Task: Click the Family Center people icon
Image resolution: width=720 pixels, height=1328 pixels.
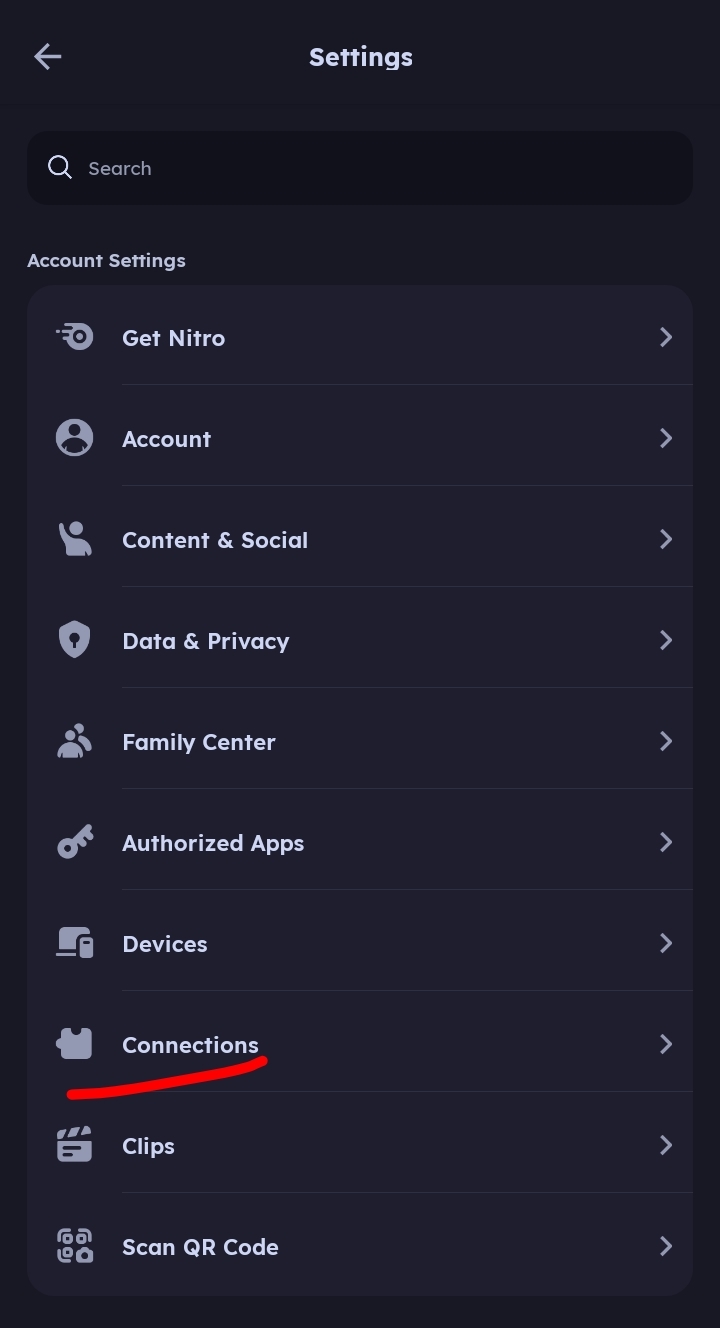Action: pos(75,741)
